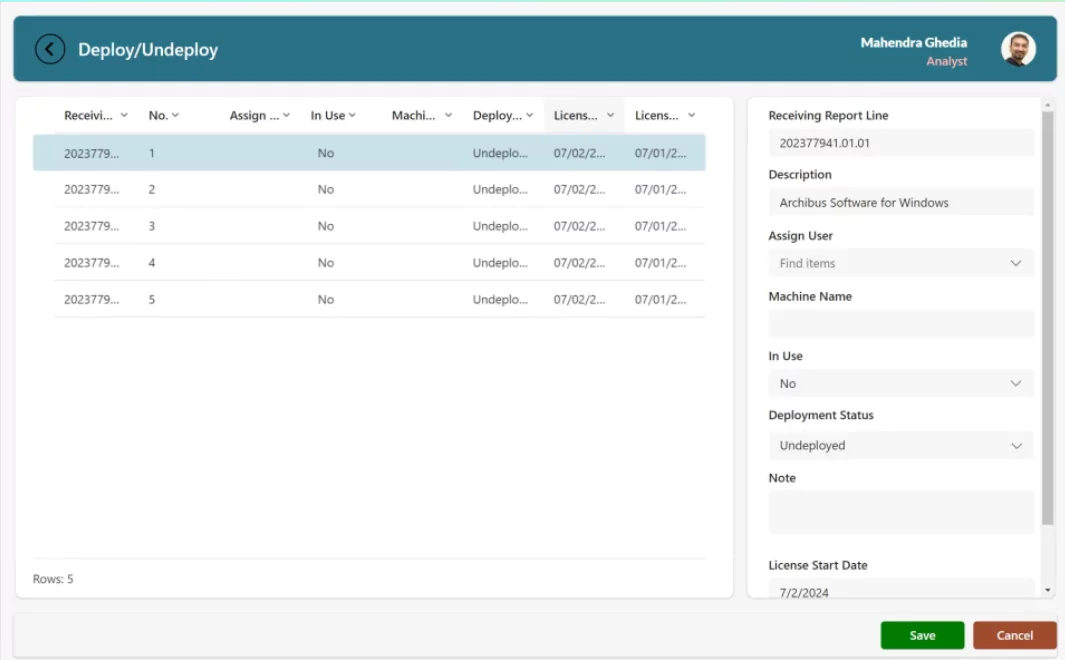Open the Deployment Status dropdown

click(899, 444)
